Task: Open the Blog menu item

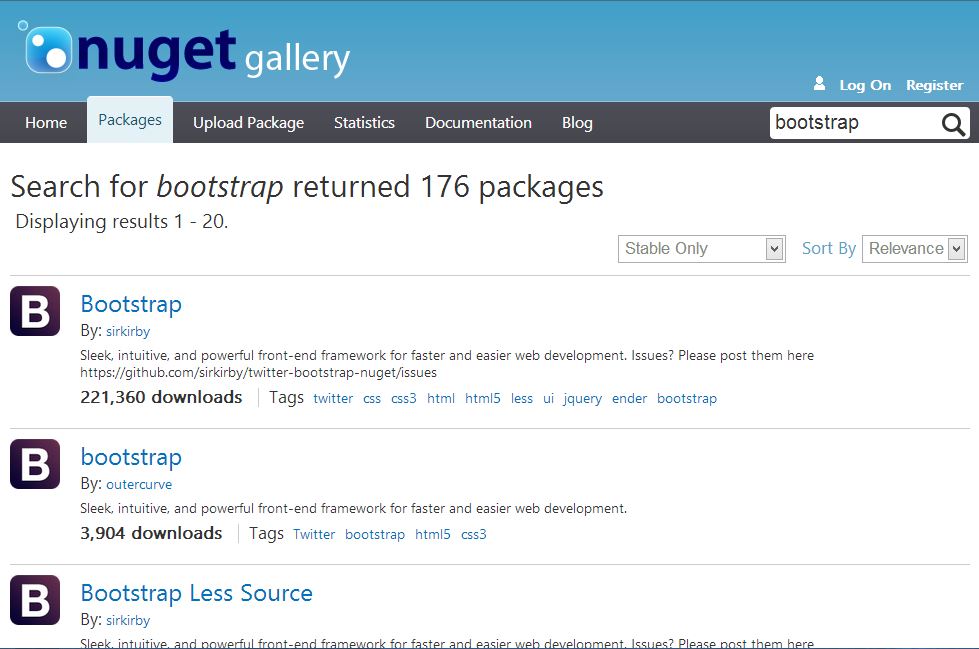Action: point(577,123)
